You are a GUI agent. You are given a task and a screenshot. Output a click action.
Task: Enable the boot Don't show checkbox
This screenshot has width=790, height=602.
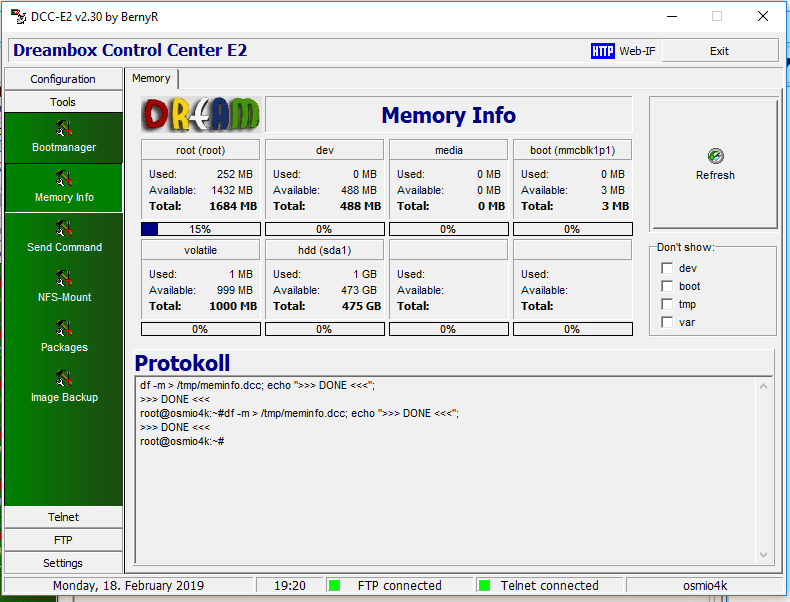[667, 286]
